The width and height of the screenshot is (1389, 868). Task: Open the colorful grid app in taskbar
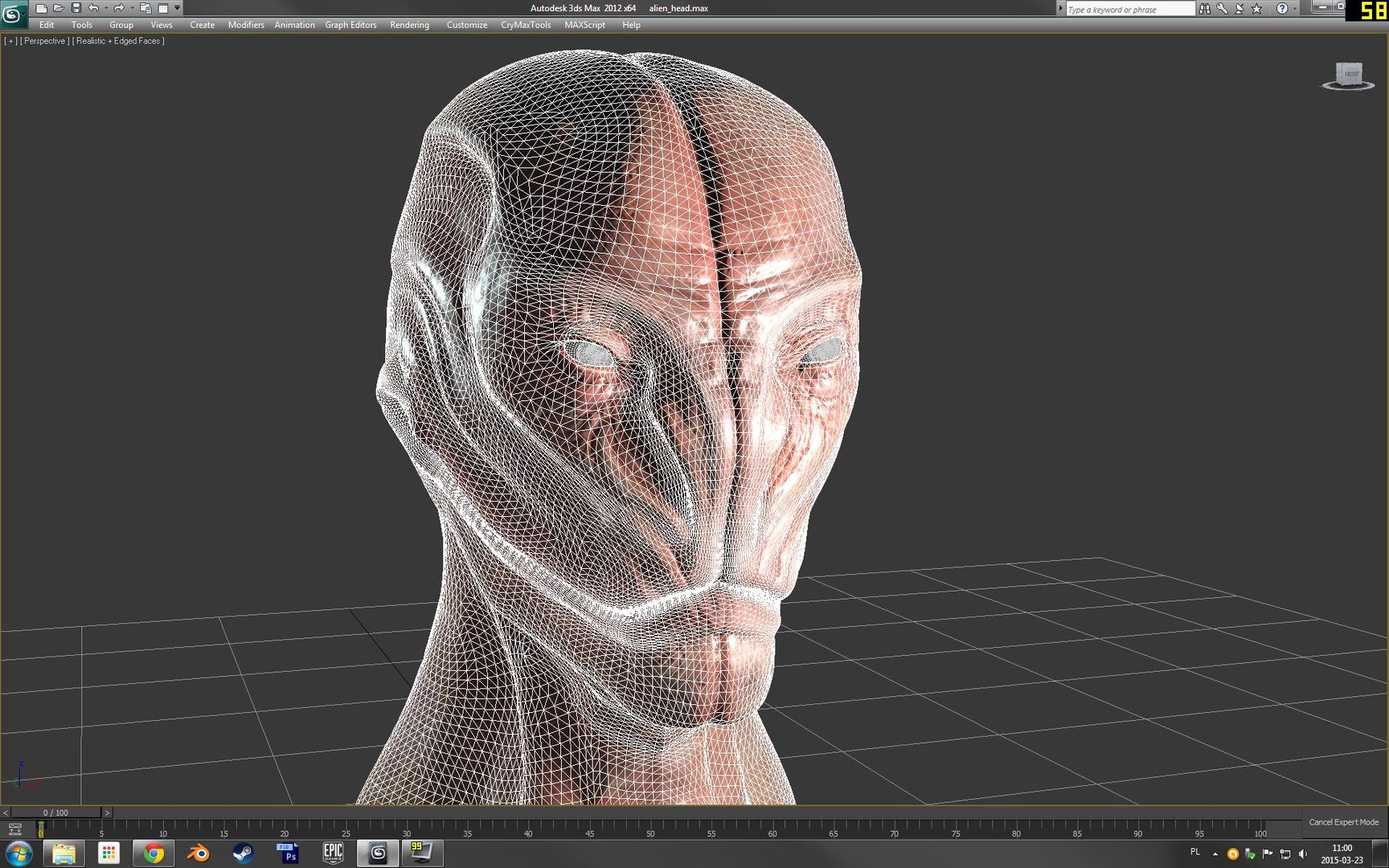tap(109, 854)
